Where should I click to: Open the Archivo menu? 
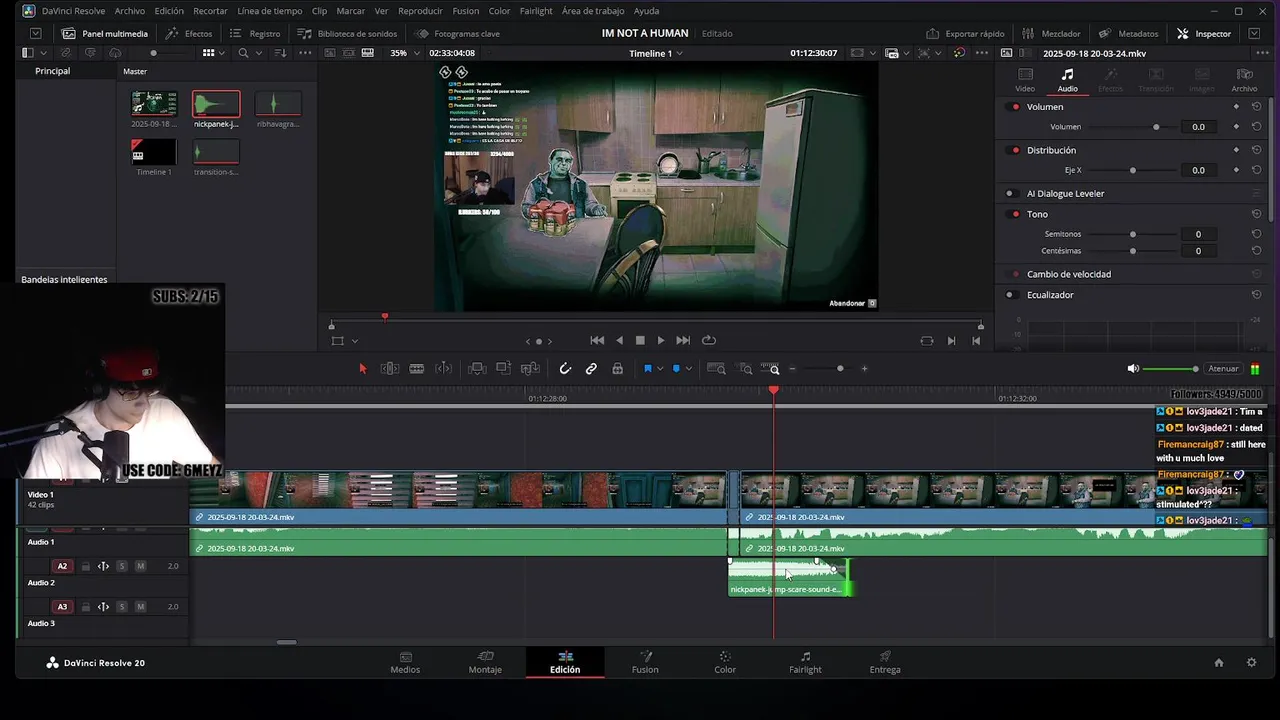point(129,11)
